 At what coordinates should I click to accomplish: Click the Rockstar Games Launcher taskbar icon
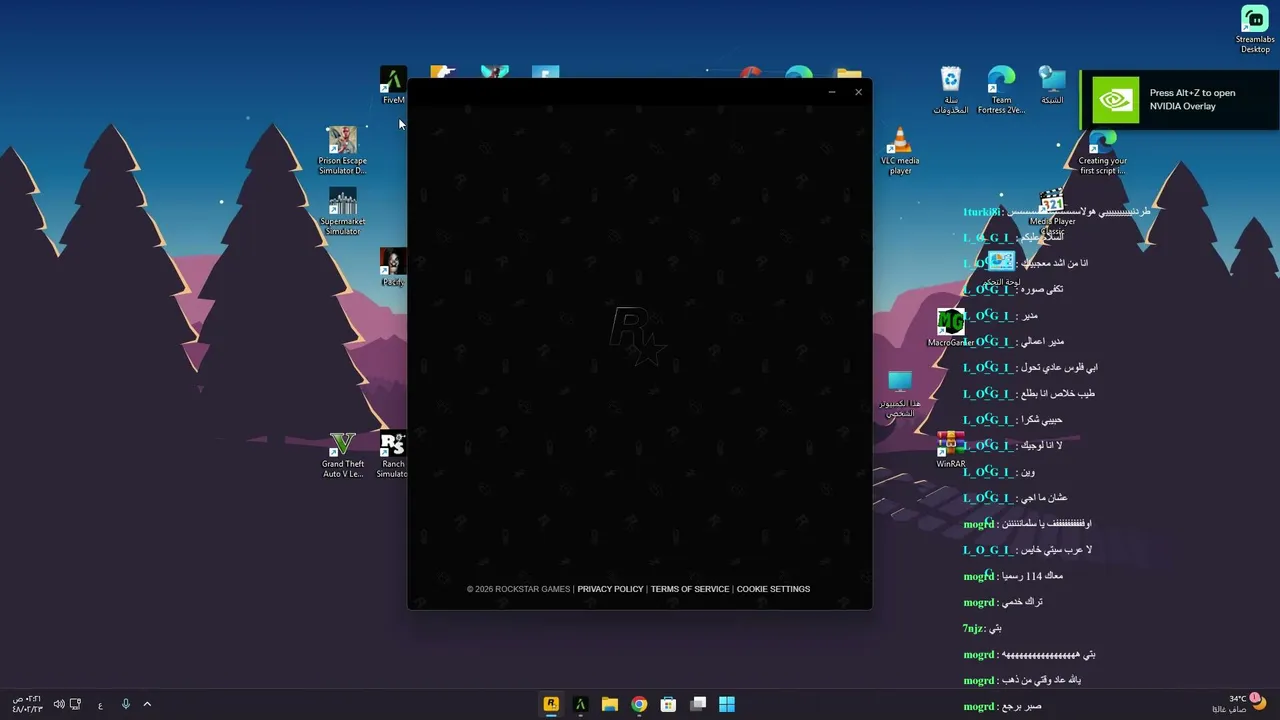[551, 704]
